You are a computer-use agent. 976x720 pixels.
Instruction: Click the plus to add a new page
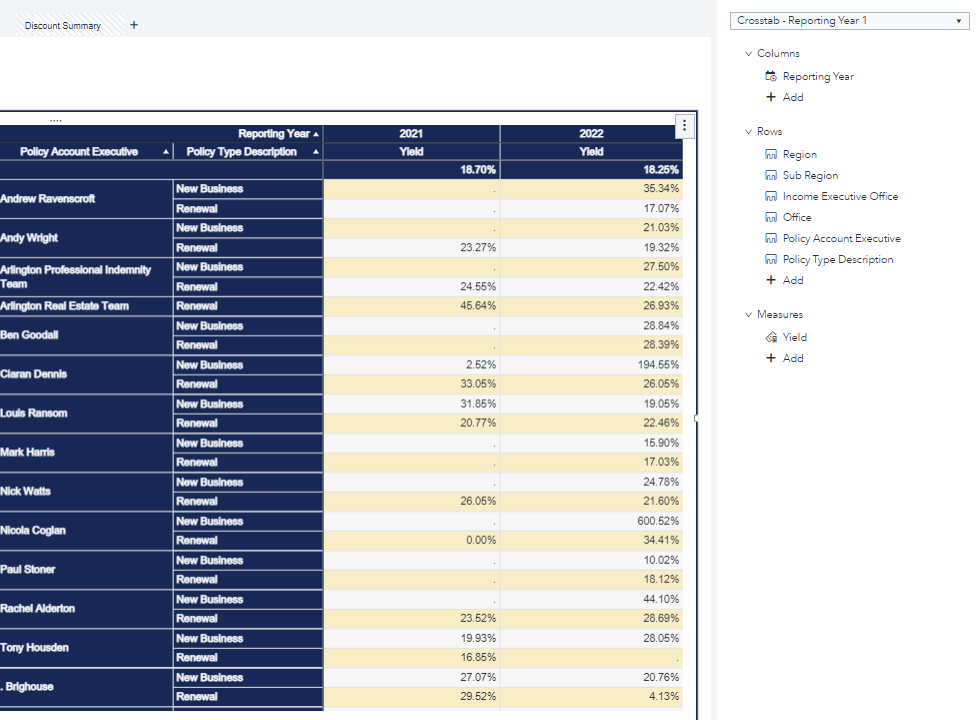pos(133,23)
